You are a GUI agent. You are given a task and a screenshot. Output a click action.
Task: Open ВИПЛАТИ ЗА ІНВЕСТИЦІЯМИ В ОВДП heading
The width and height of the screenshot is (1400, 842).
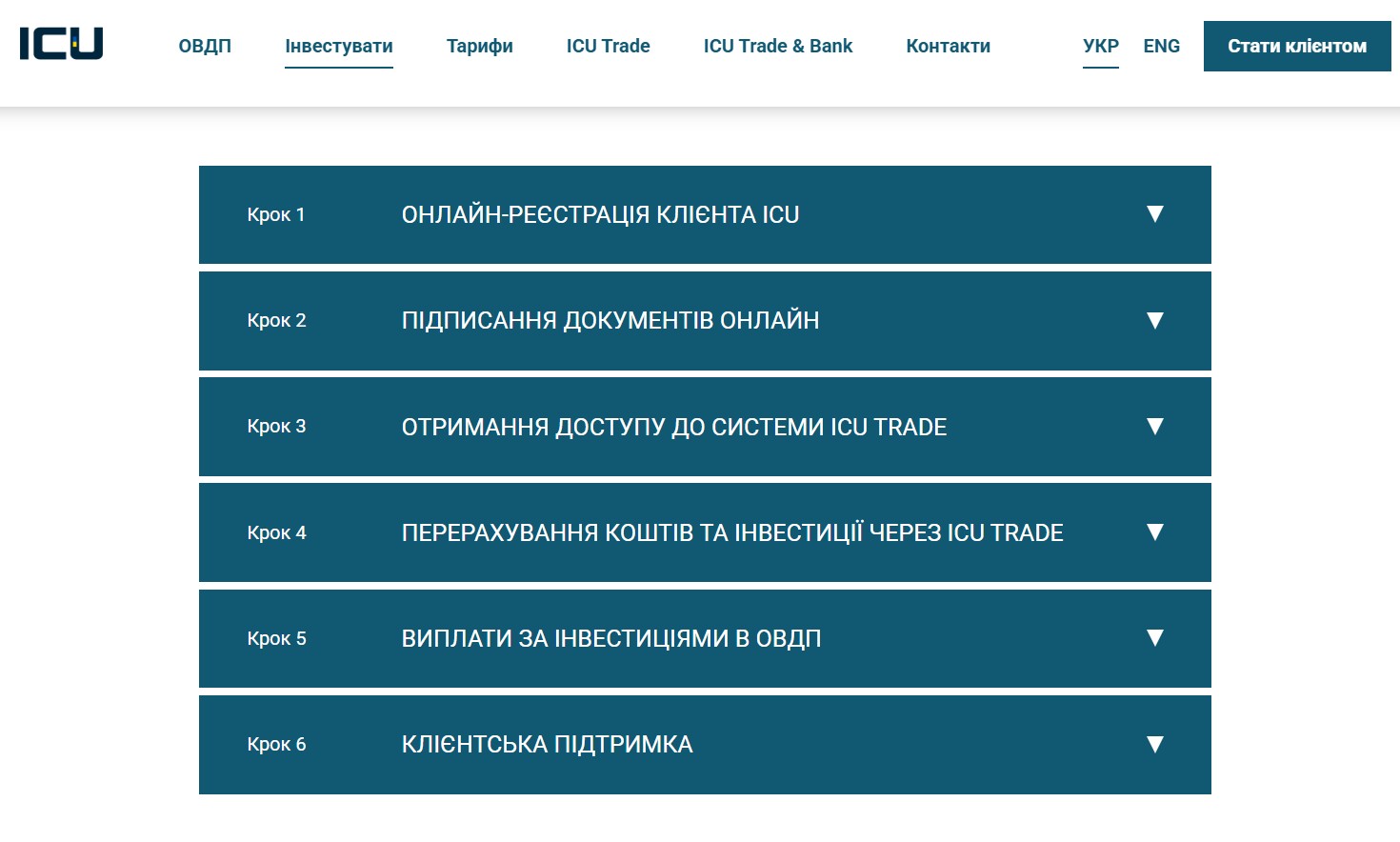[x=611, y=638]
